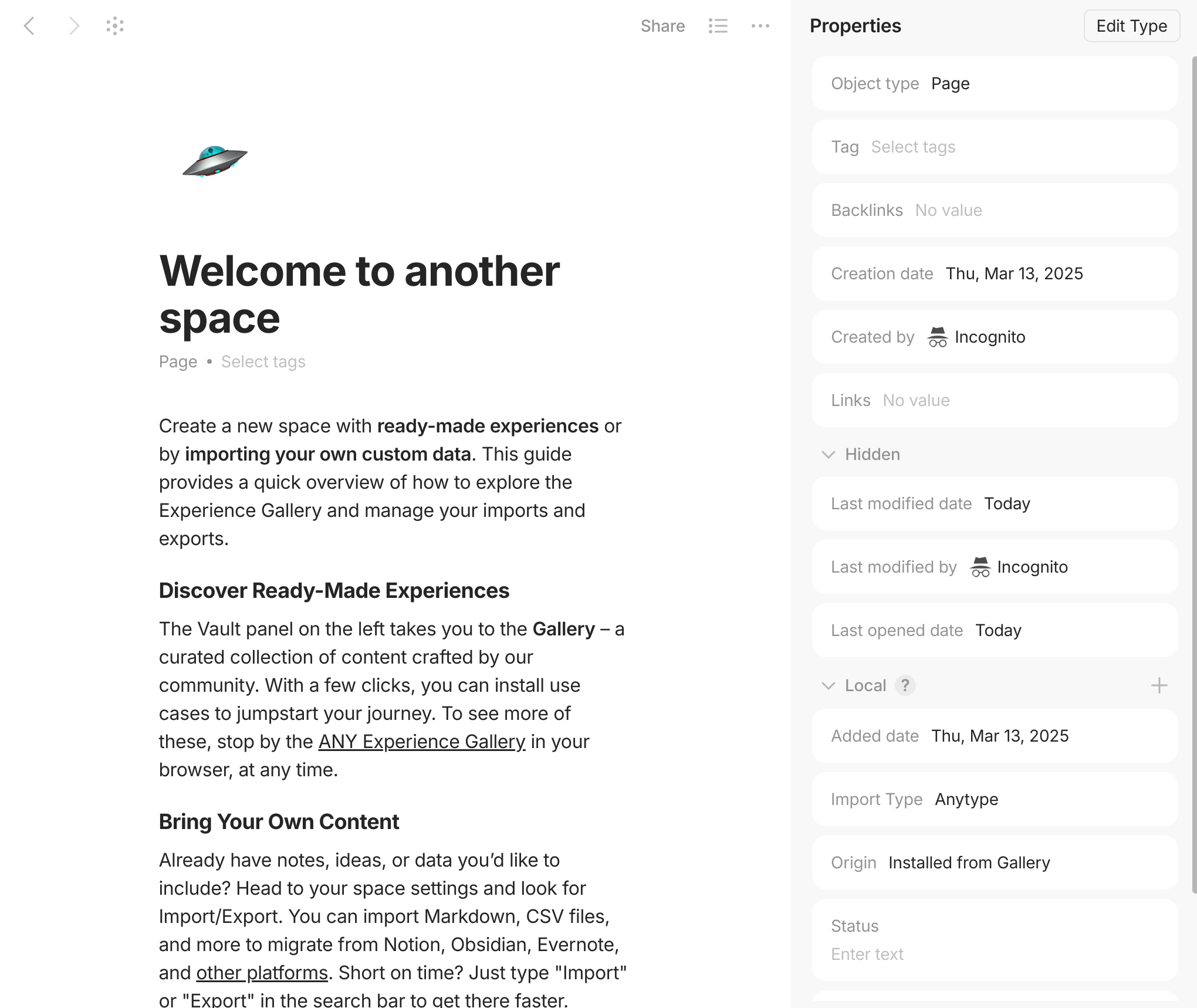Click the properties panel scrollbar
This screenshot has width=1197, height=1008.
tap(1193, 469)
